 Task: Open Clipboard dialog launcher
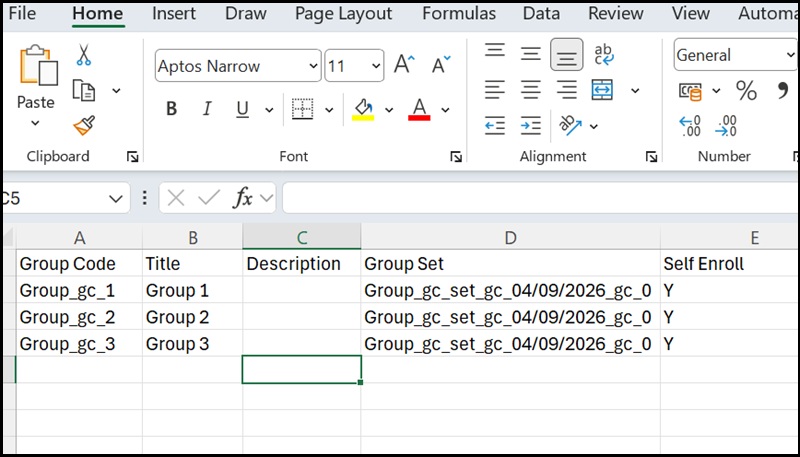[x=133, y=157]
